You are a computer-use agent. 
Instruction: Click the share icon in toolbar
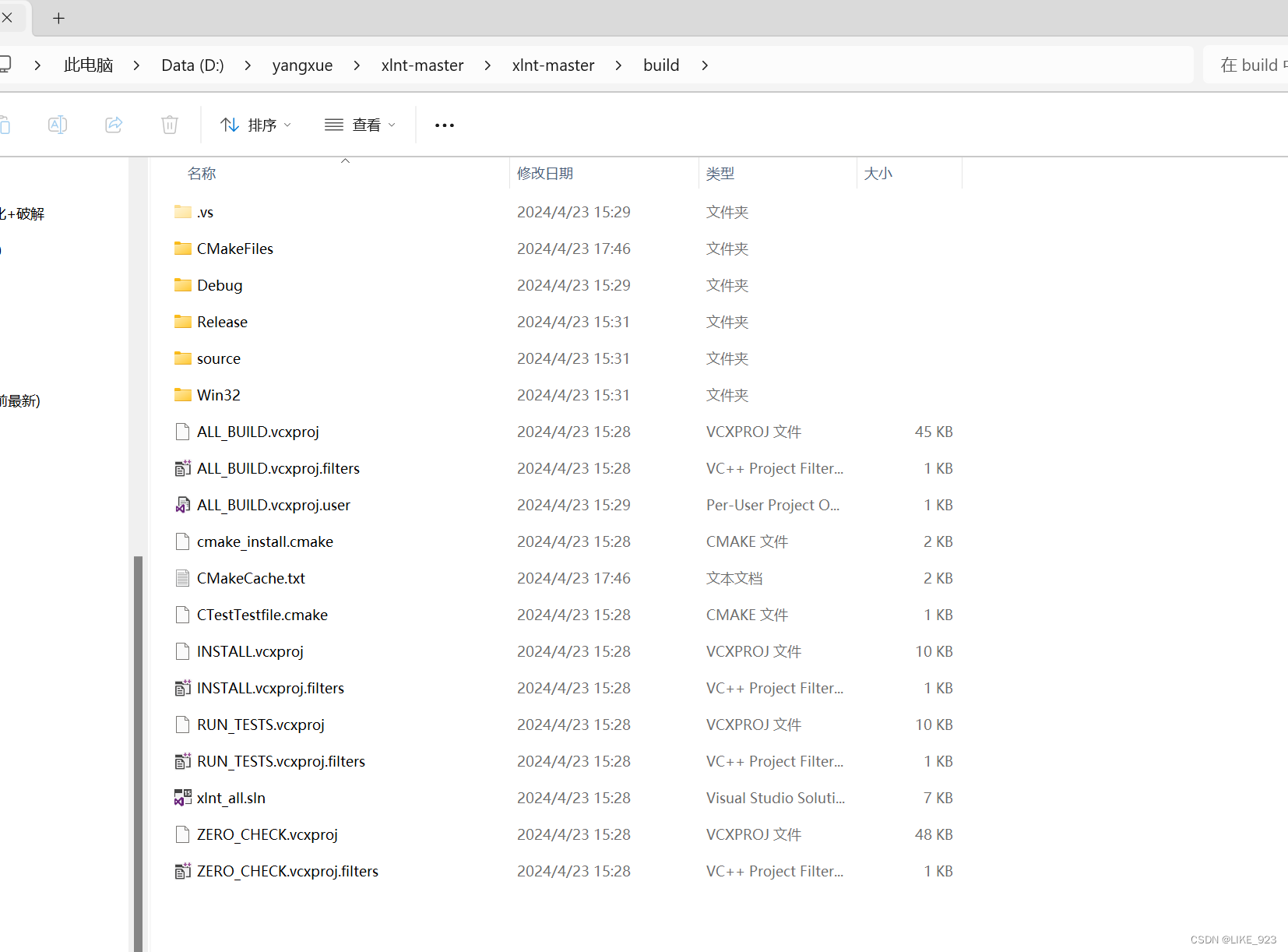(114, 125)
